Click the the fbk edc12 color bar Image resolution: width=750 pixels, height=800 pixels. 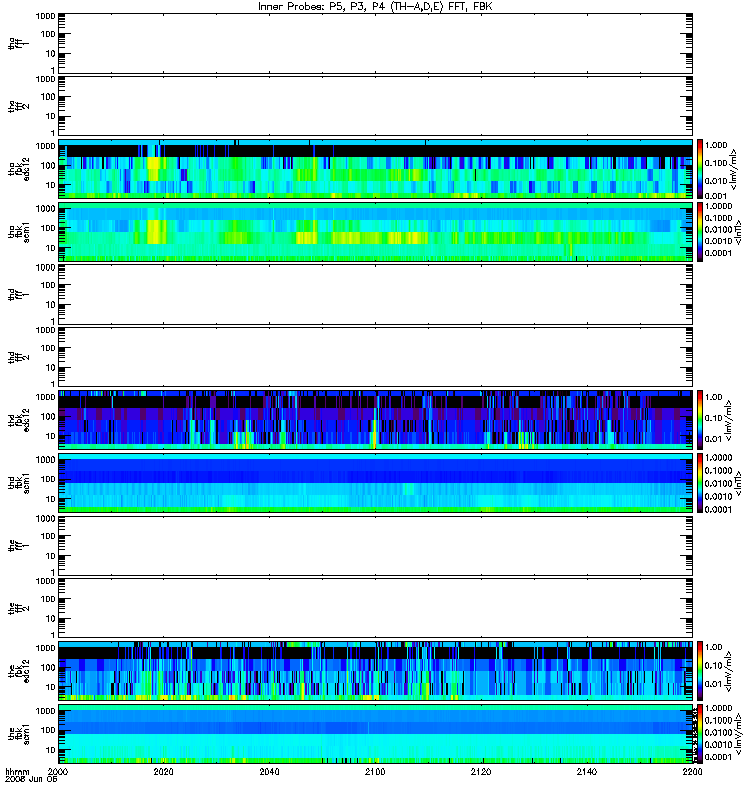click(x=700, y=671)
